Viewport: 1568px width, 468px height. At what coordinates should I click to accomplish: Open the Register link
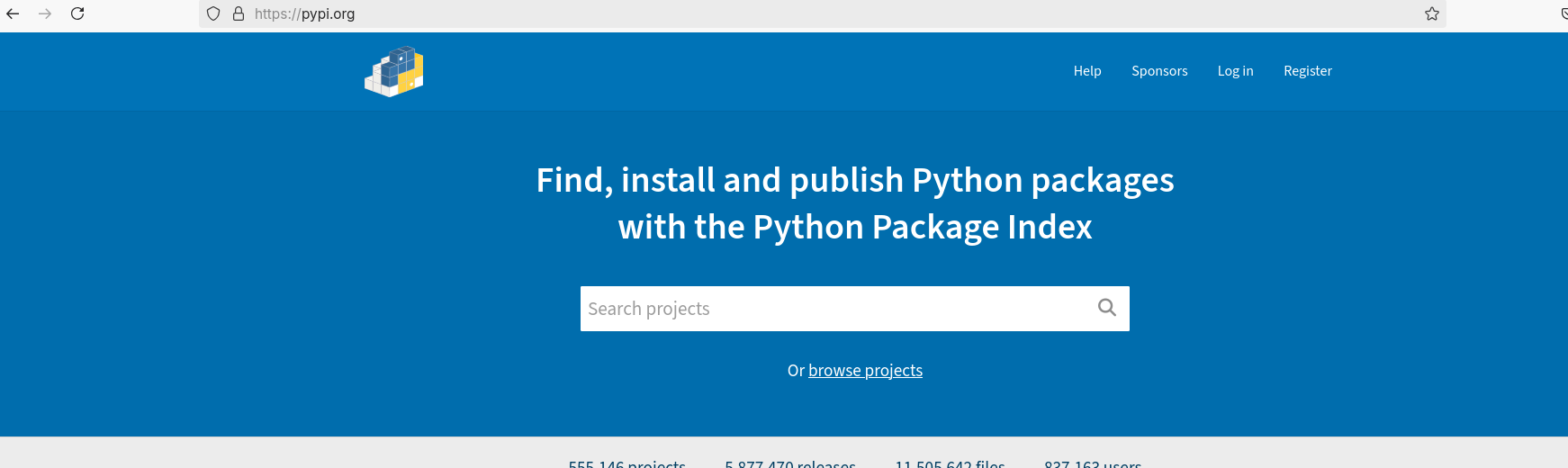1307,71
